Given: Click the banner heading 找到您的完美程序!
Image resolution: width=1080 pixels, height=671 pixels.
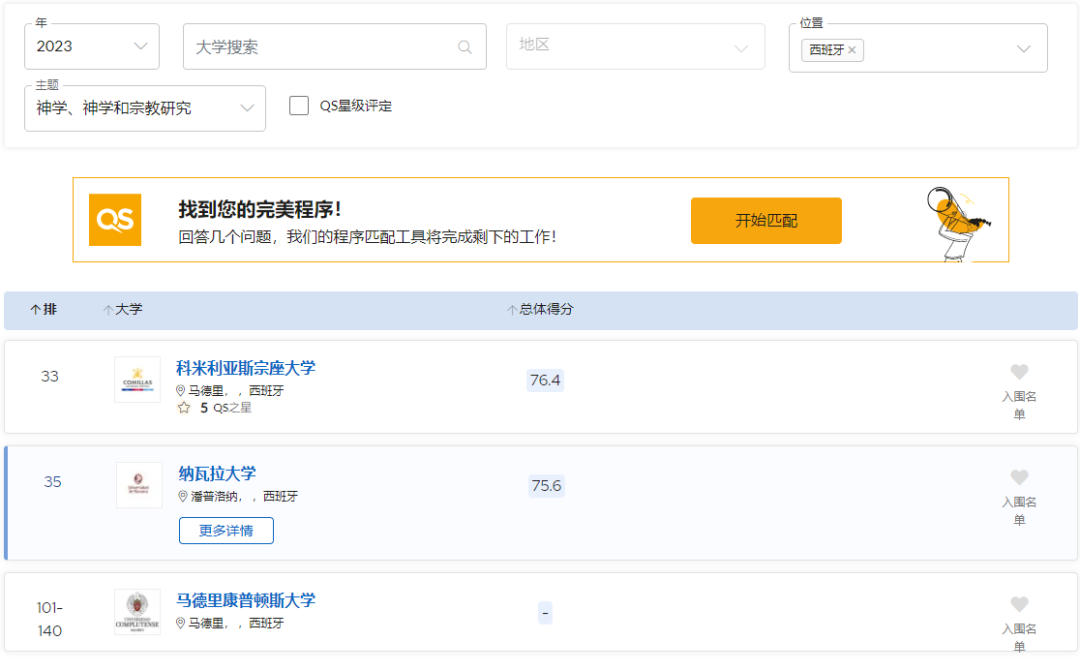Looking at the screenshot, I should point(260,209).
